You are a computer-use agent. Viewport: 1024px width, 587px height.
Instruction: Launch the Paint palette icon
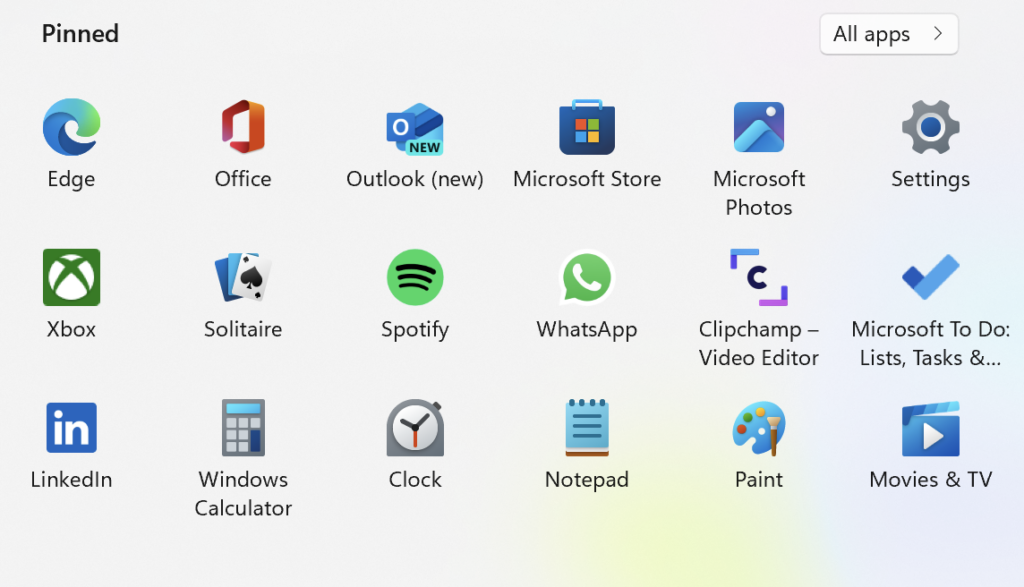click(758, 428)
